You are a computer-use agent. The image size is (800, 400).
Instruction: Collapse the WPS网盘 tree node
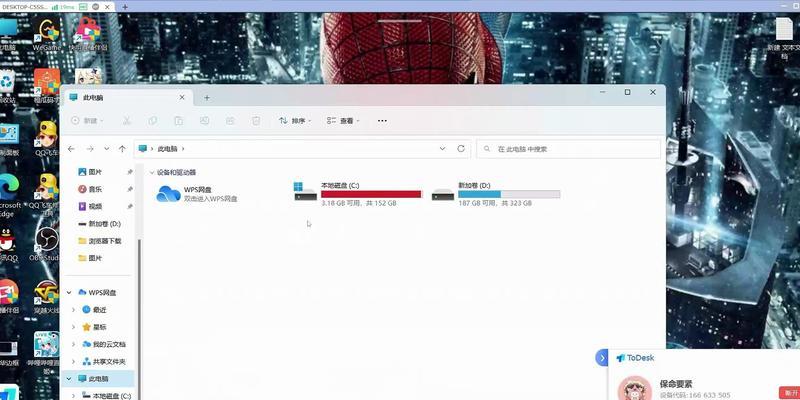point(69,293)
